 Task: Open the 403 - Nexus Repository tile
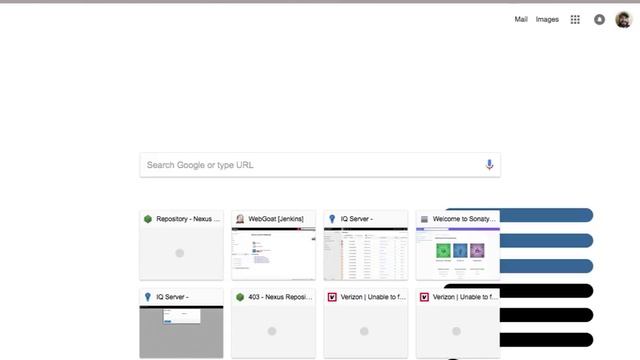(273, 323)
